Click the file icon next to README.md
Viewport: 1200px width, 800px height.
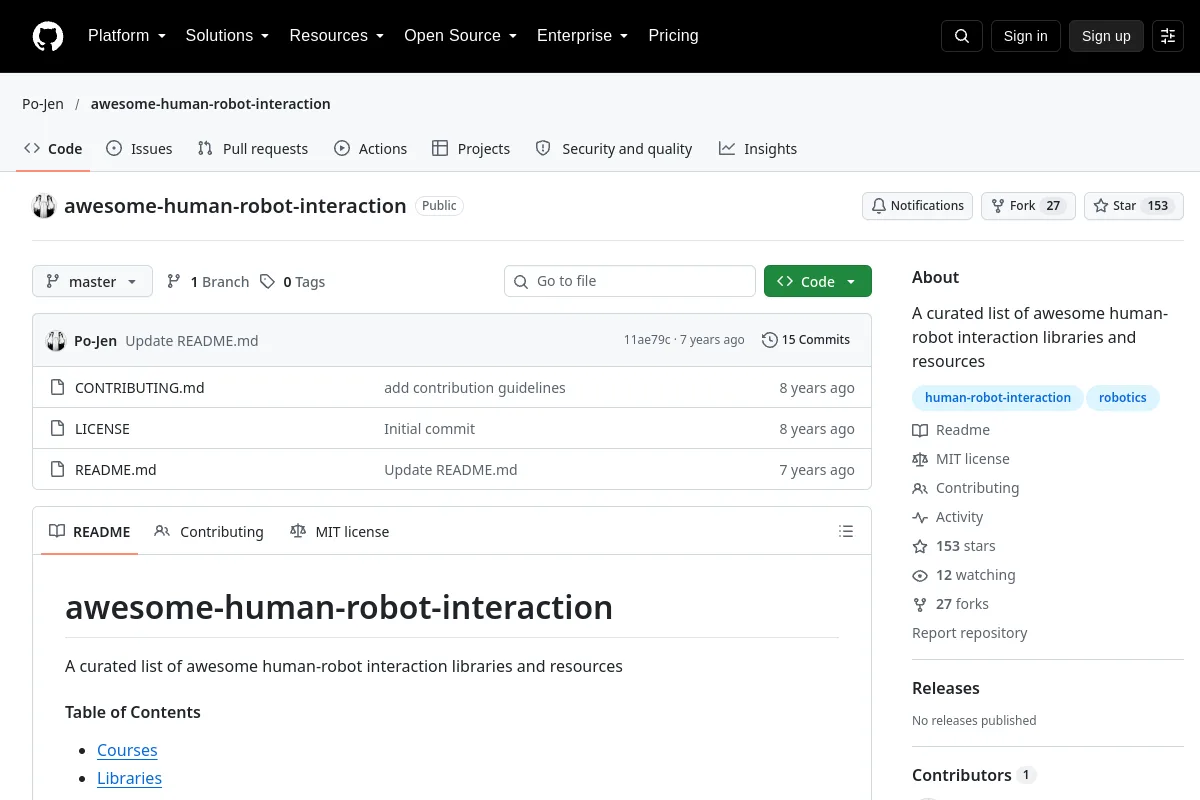tap(57, 469)
